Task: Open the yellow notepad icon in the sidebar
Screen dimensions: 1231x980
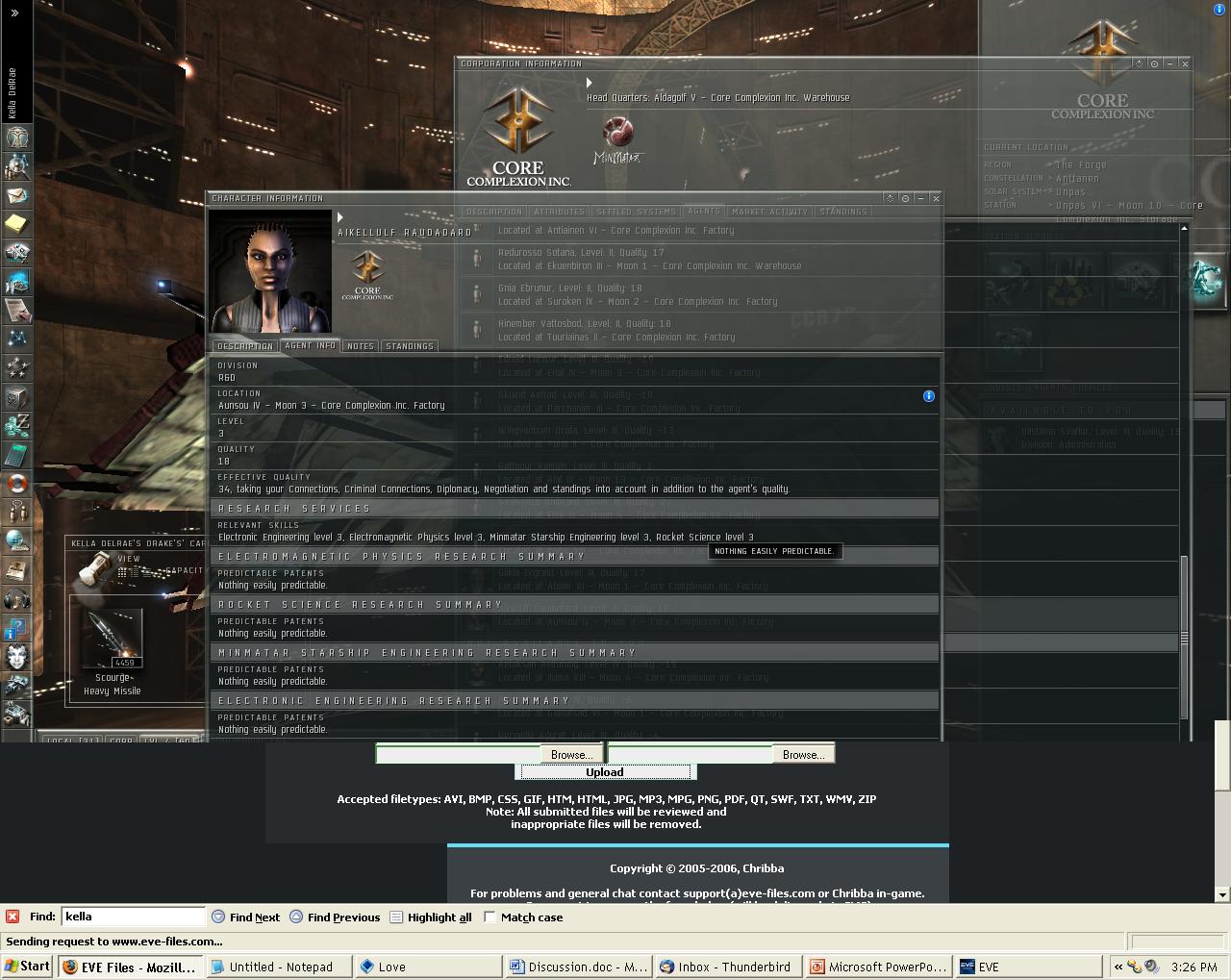Action: coord(16,224)
